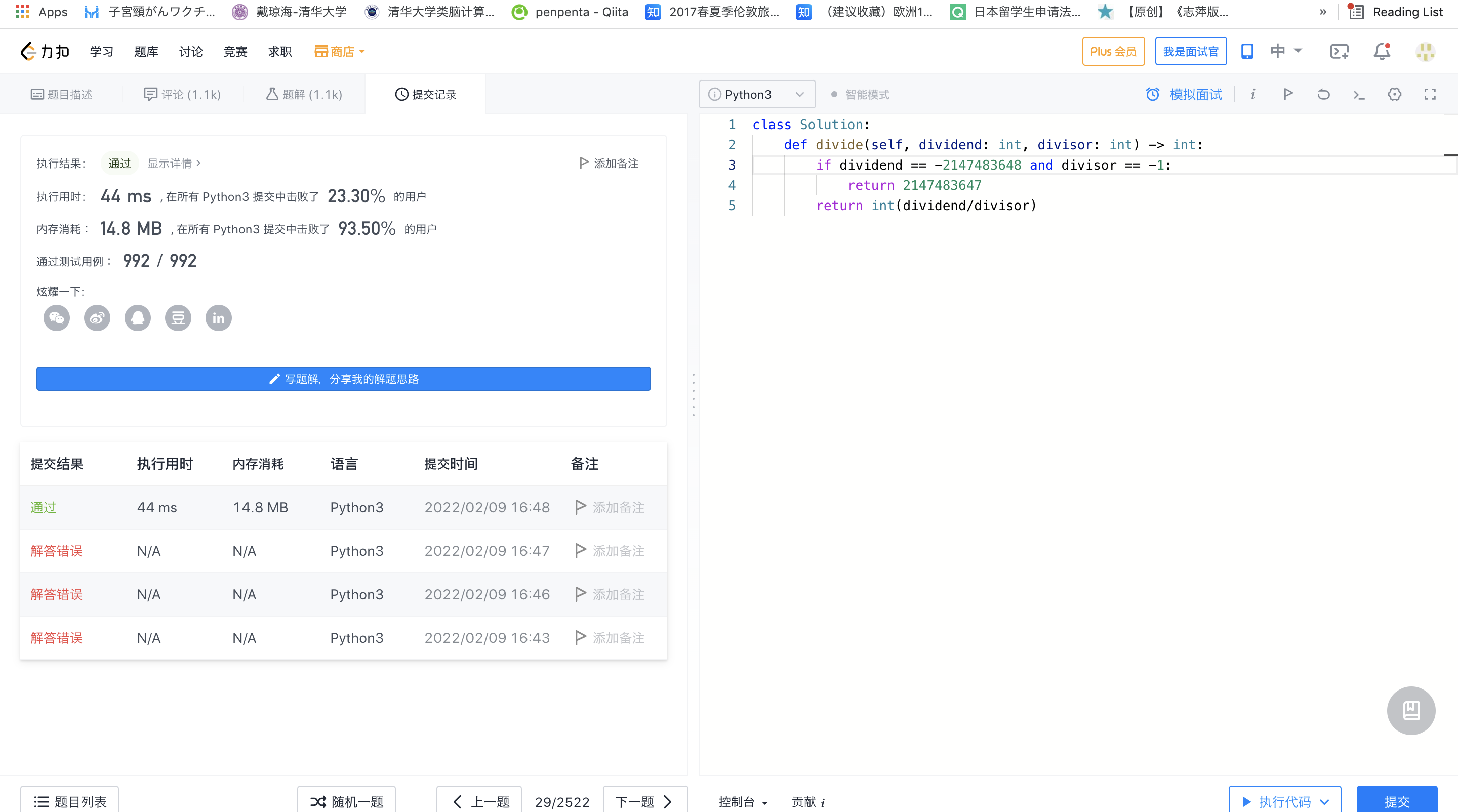This screenshot has width=1458, height=812.
Task: Click the editor info italic i icon
Action: click(x=1253, y=94)
